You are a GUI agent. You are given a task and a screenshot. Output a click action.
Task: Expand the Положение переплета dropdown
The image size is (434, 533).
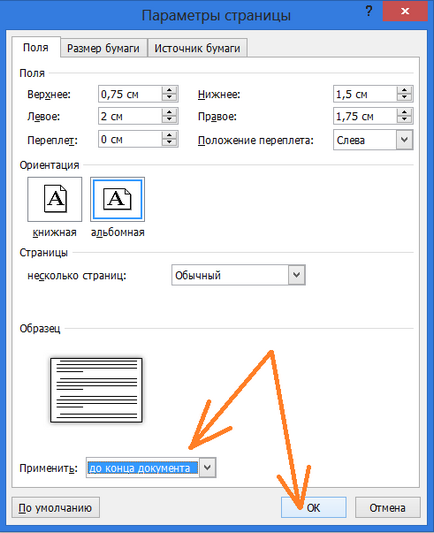[x=404, y=140]
